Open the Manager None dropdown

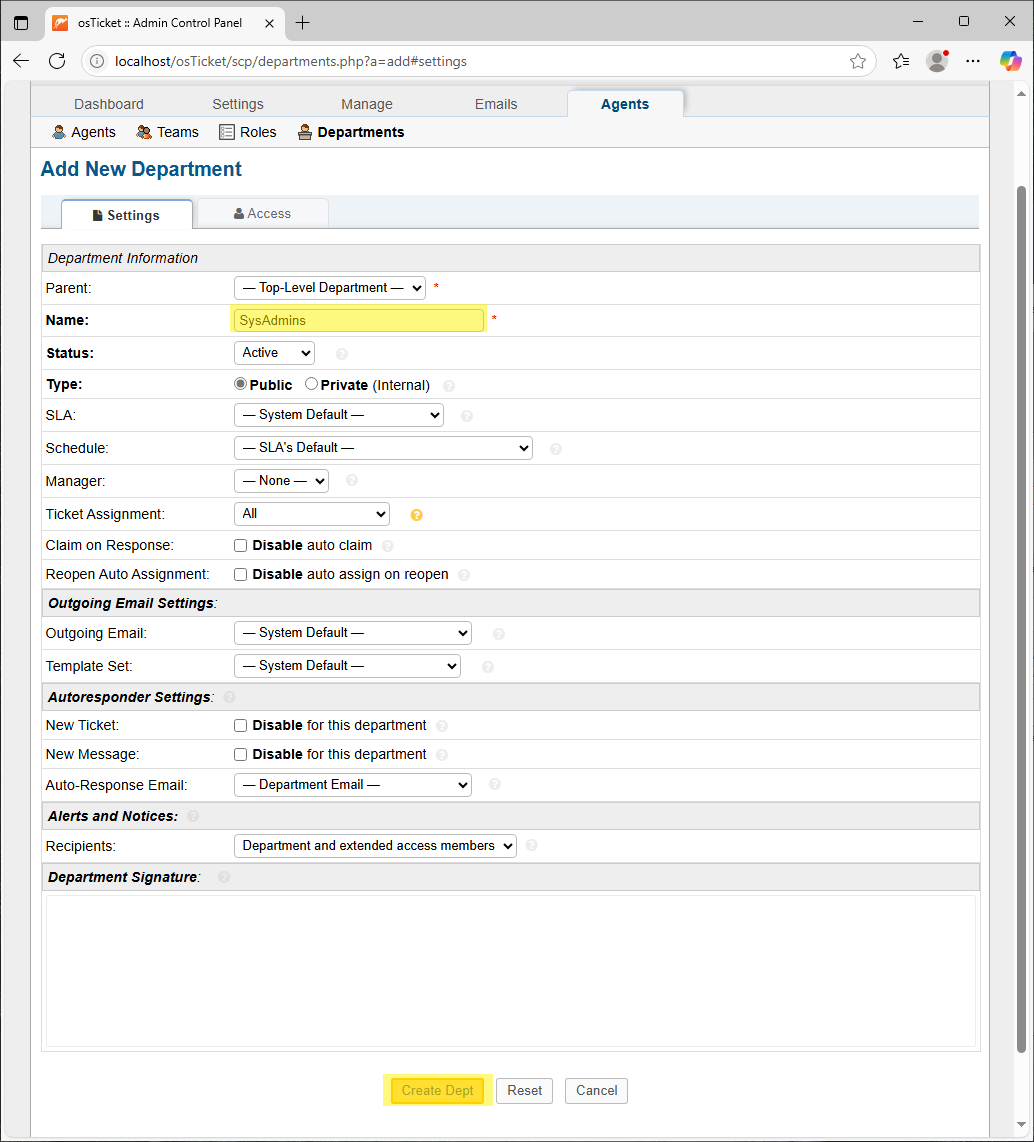coord(281,481)
